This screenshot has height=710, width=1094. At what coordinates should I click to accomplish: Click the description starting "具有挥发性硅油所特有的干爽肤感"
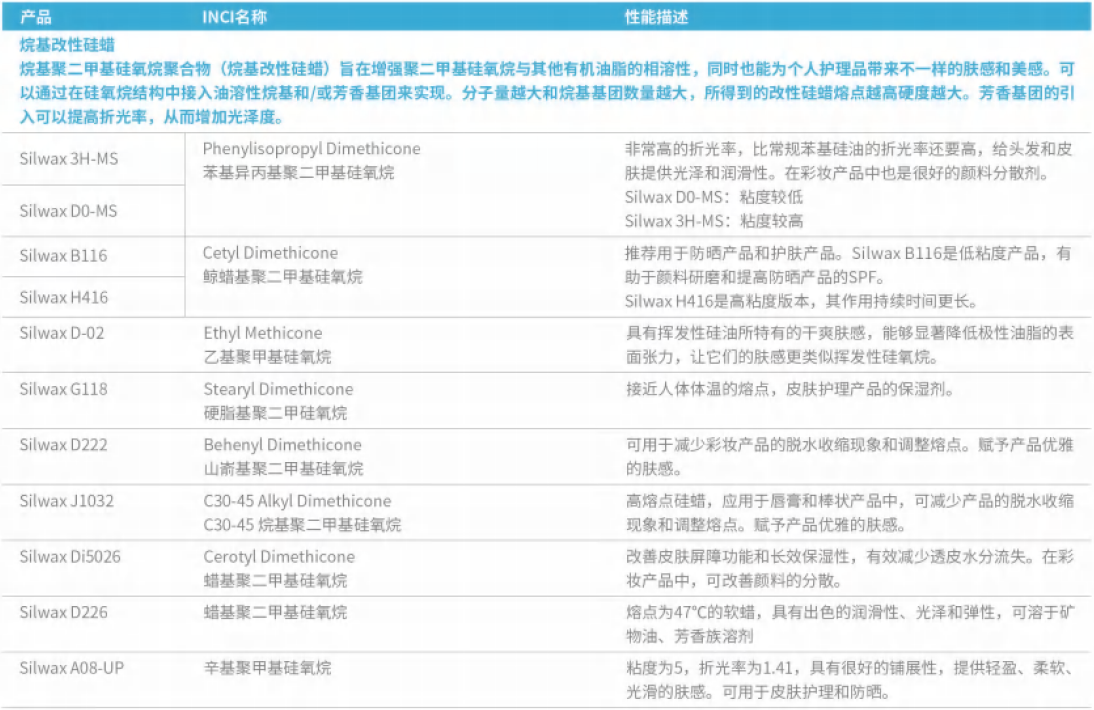coord(849,345)
